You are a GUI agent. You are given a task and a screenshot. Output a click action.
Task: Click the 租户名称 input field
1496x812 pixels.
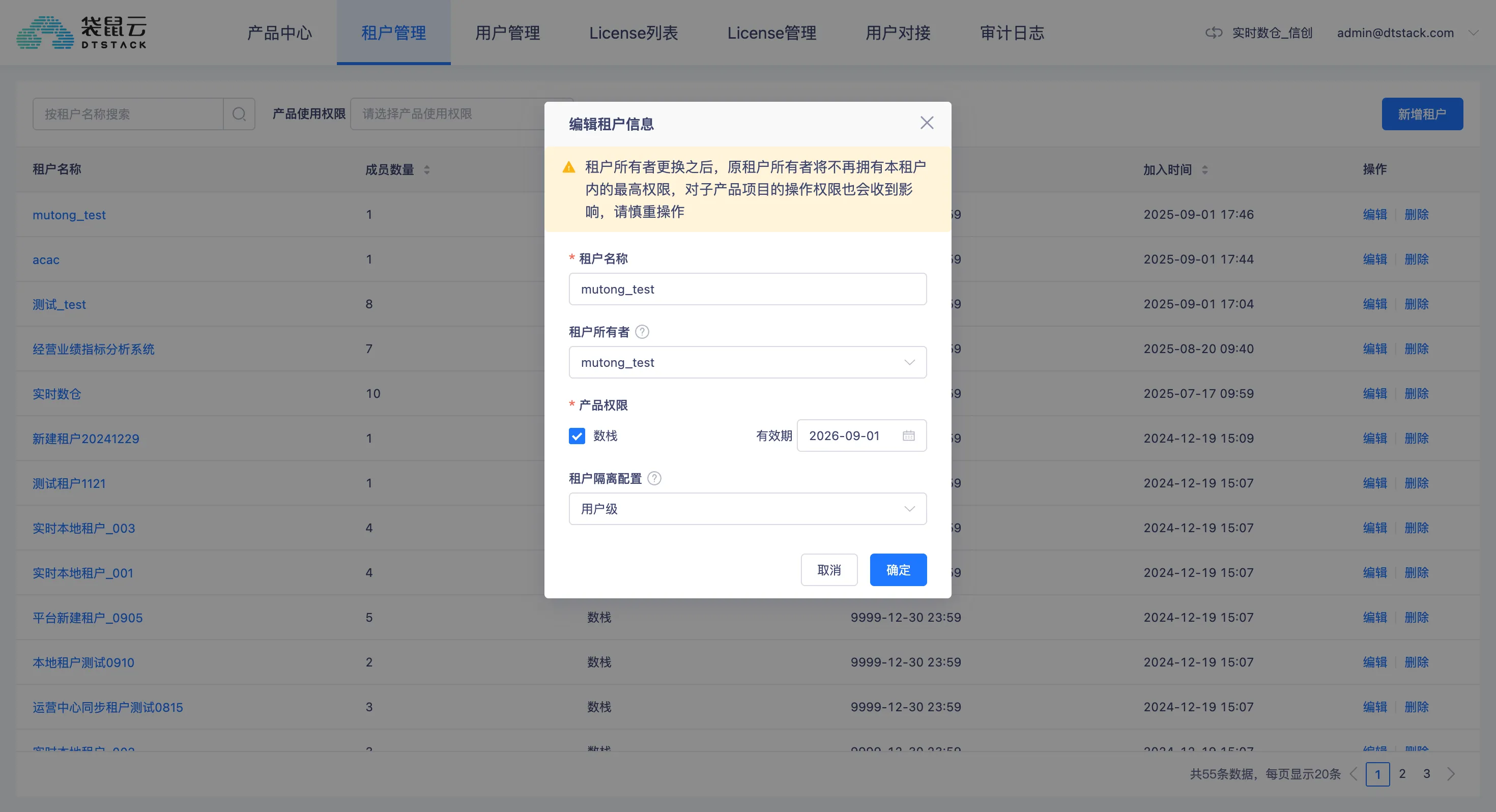(747, 289)
